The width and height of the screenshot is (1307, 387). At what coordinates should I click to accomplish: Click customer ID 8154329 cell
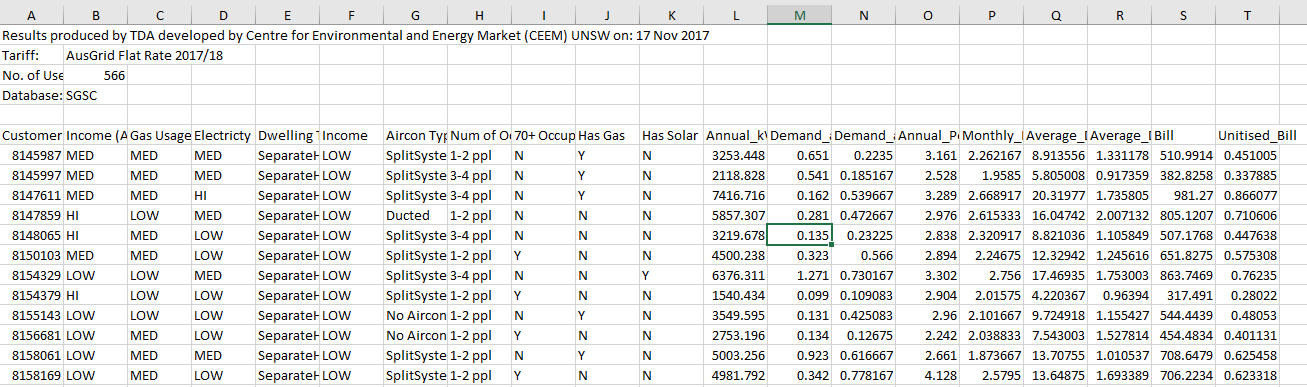[33, 277]
